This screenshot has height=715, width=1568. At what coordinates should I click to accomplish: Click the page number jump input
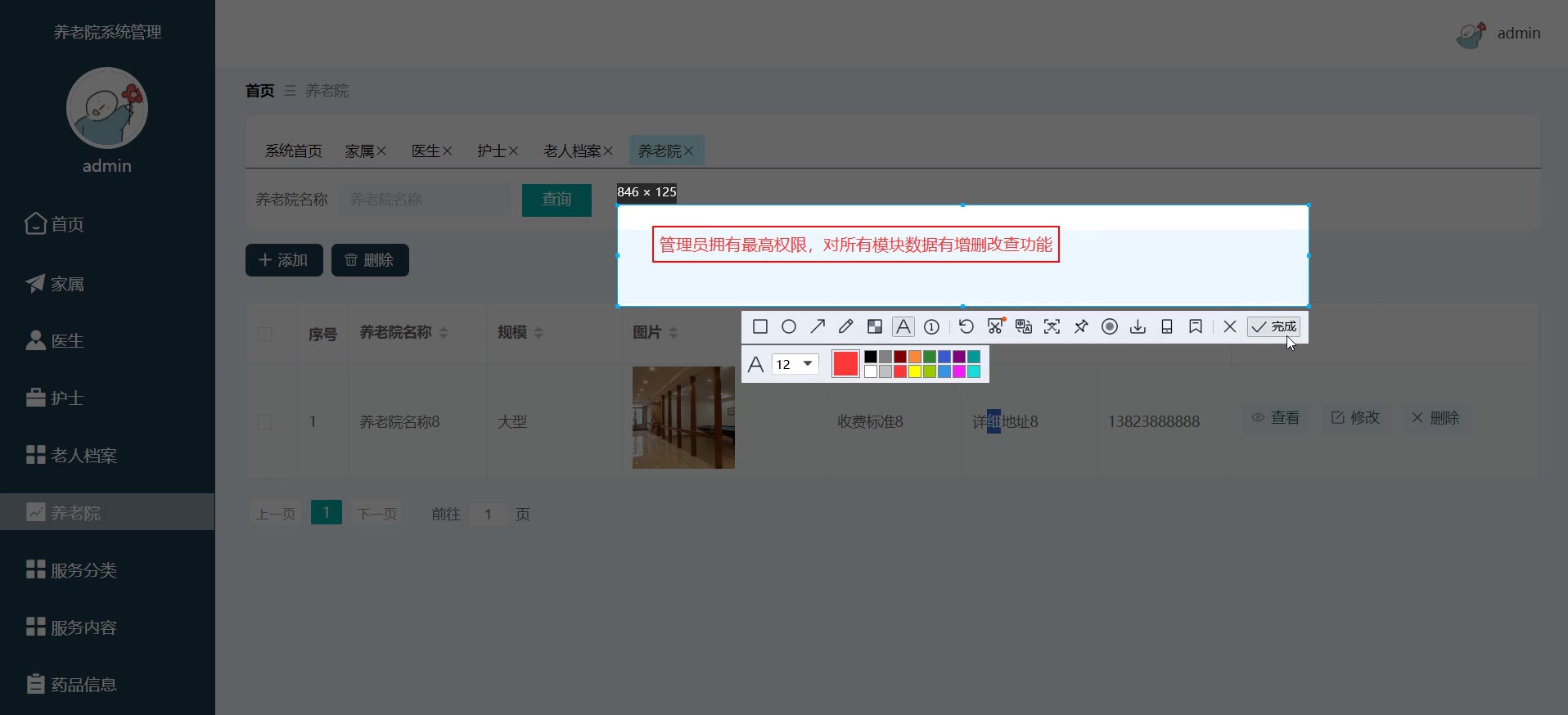[488, 514]
